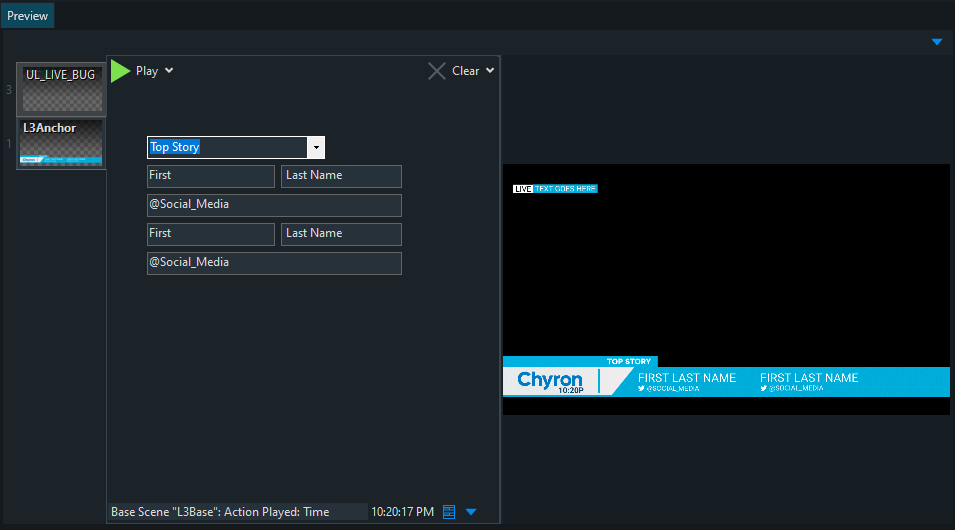Click the second anchor's First name field
955x530 pixels.
210,234
